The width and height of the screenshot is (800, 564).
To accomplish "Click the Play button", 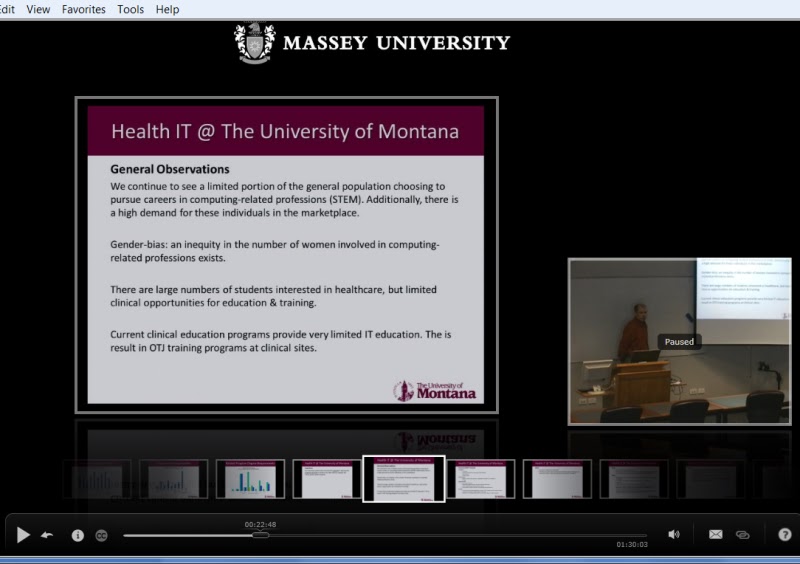I will [x=23, y=535].
